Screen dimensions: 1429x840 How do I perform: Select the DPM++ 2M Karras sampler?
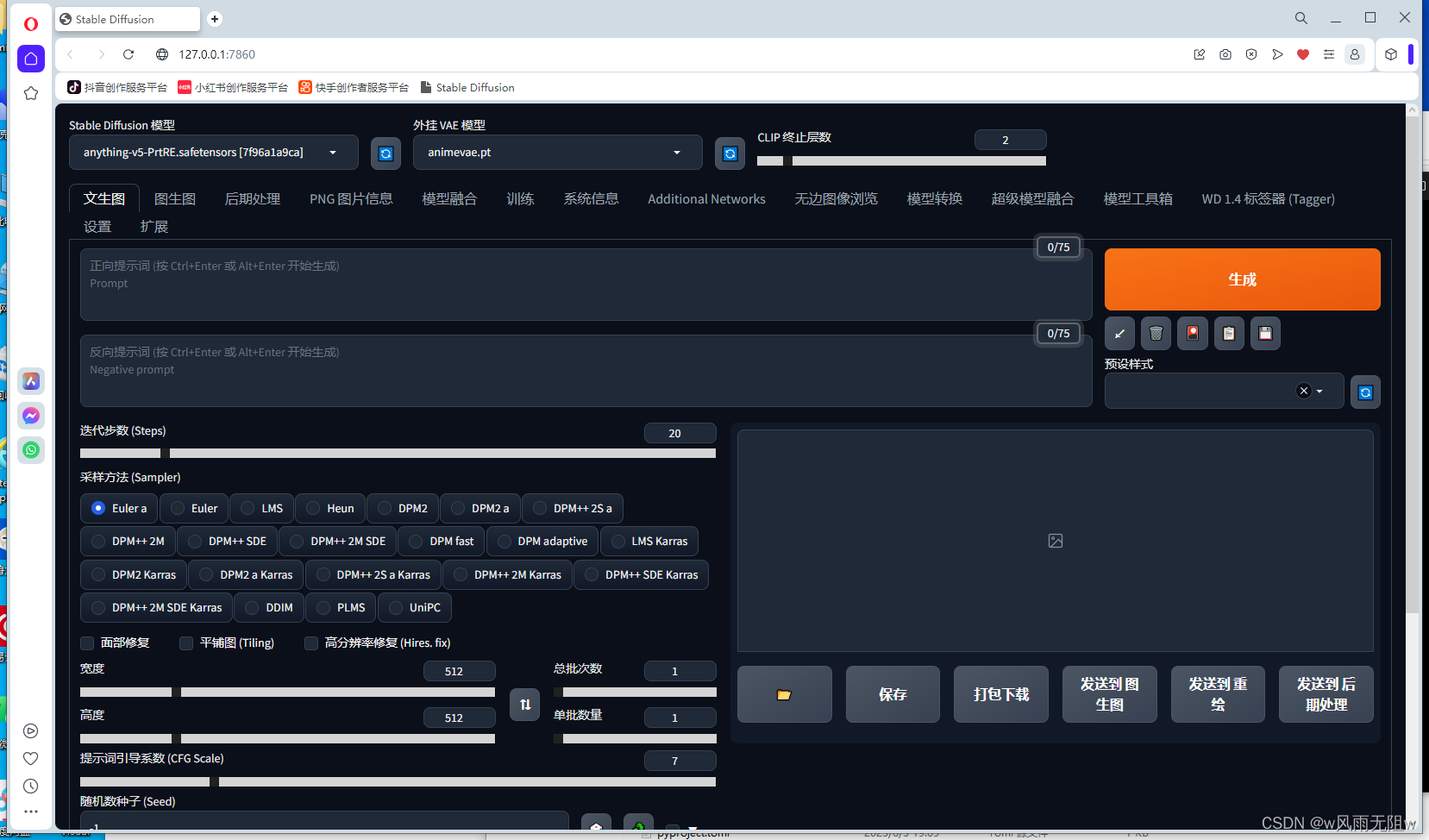pos(507,575)
